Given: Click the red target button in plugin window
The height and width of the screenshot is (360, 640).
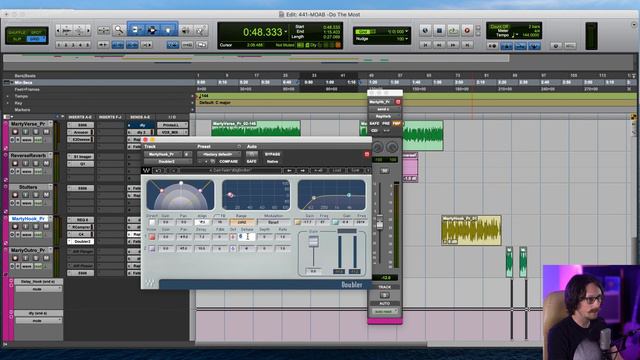Looking at the screenshot, I should (x=367, y=154).
